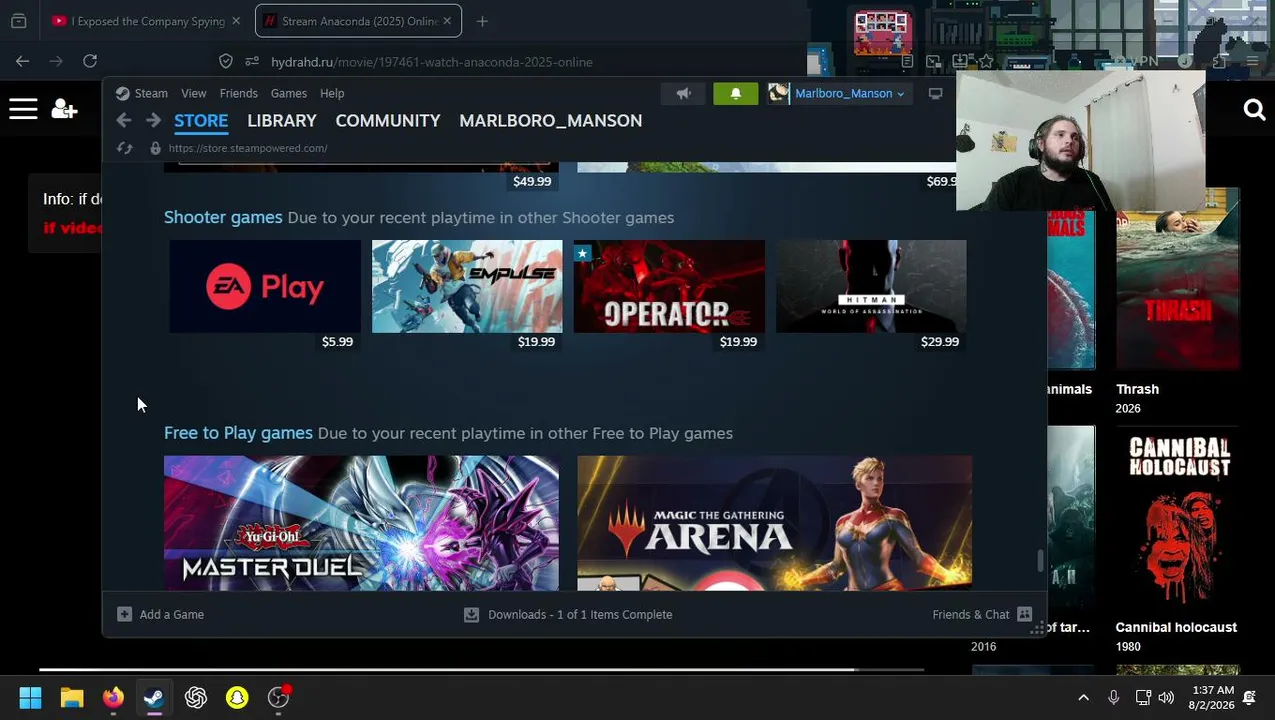
Task: Reload the Firefox browser page
Action: 90,61
